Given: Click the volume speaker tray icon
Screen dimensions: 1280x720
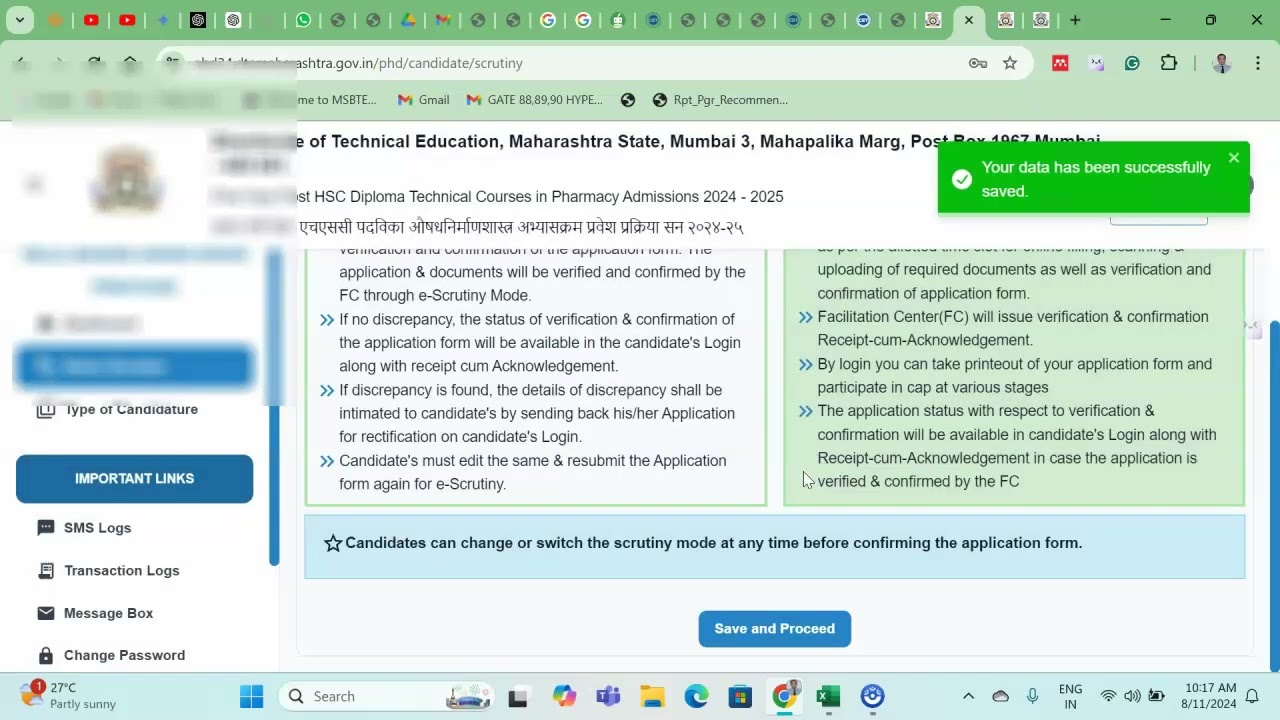Looking at the screenshot, I should point(1132,696).
